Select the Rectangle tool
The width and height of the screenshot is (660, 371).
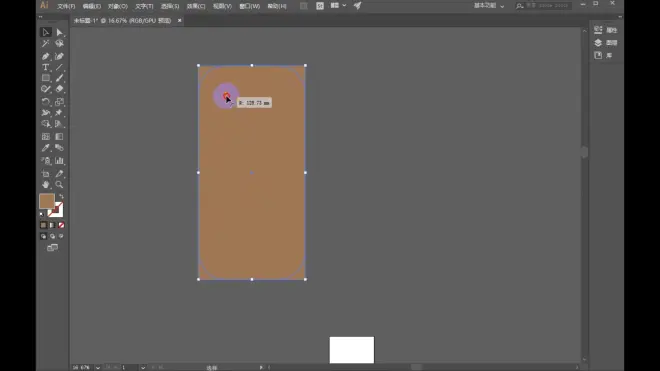45,78
